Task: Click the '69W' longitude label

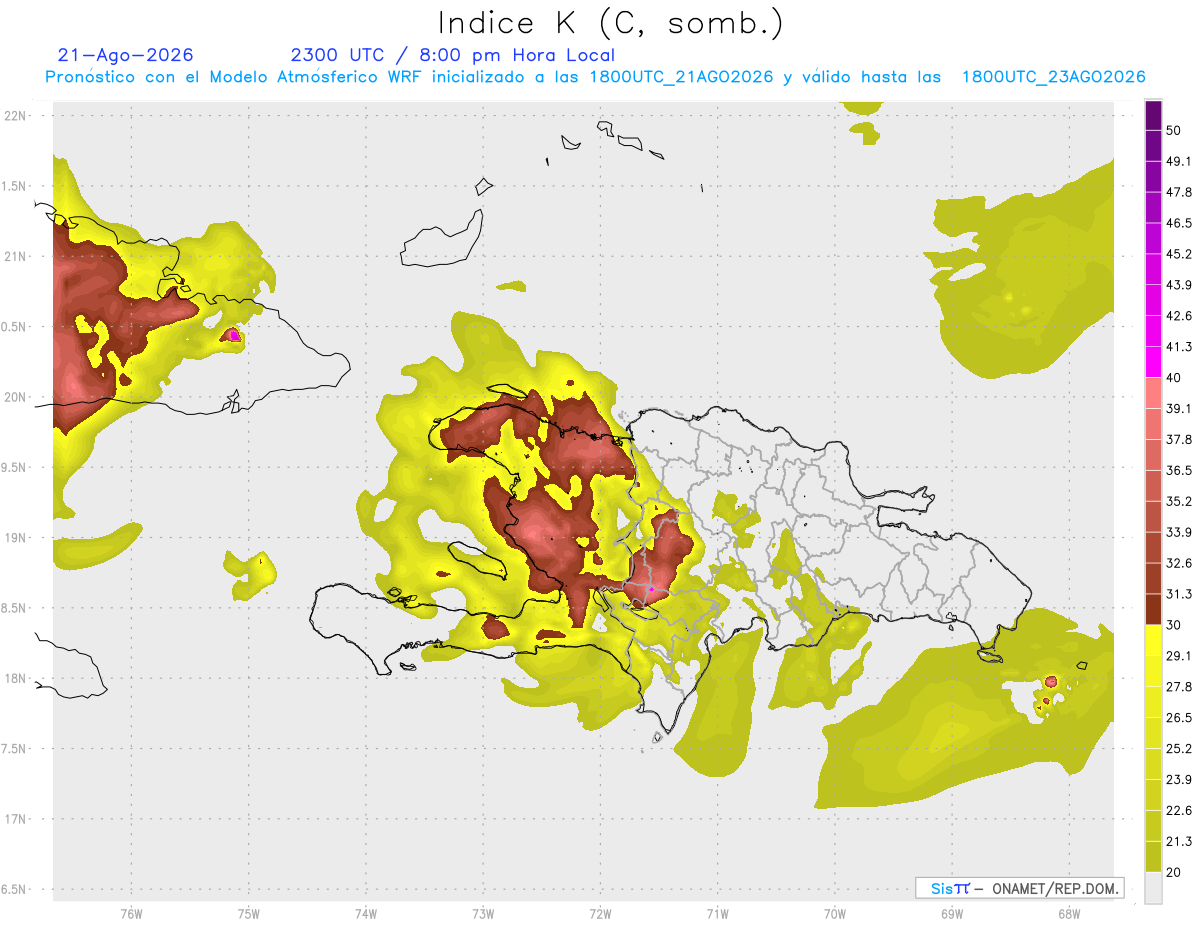Action: pyautogui.click(x=952, y=913)
